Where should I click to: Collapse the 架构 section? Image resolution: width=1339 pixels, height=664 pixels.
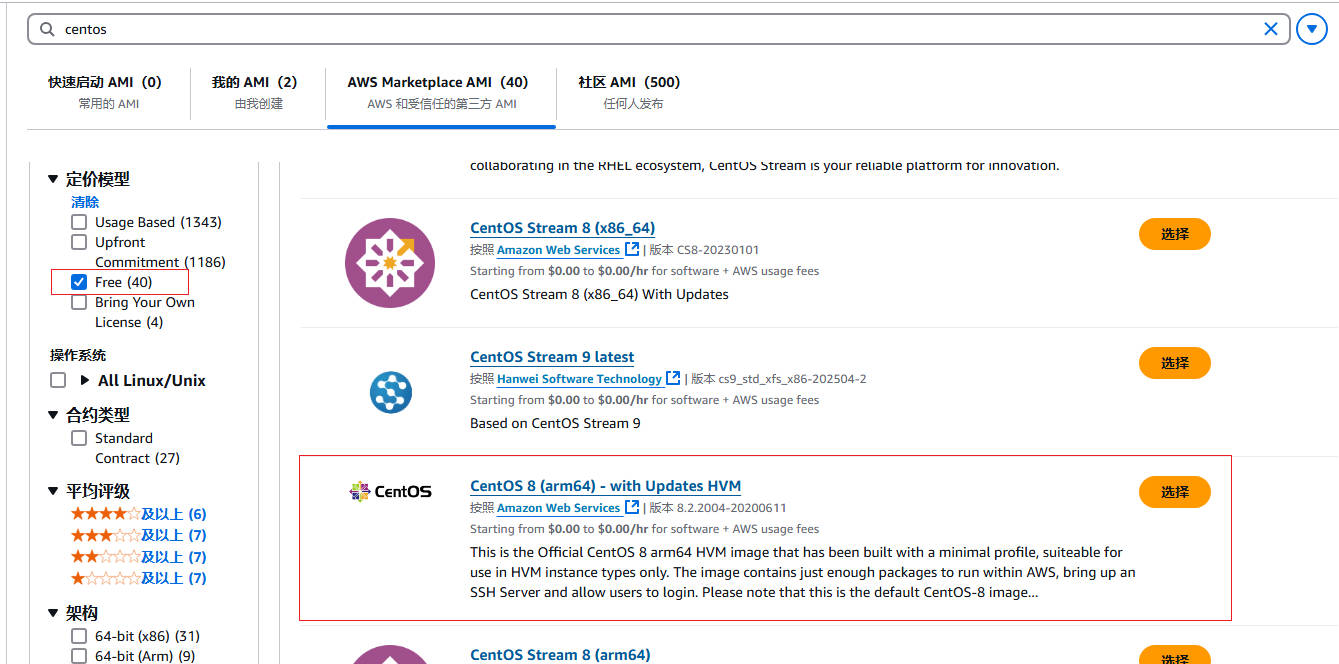click(x=53, y=613)
